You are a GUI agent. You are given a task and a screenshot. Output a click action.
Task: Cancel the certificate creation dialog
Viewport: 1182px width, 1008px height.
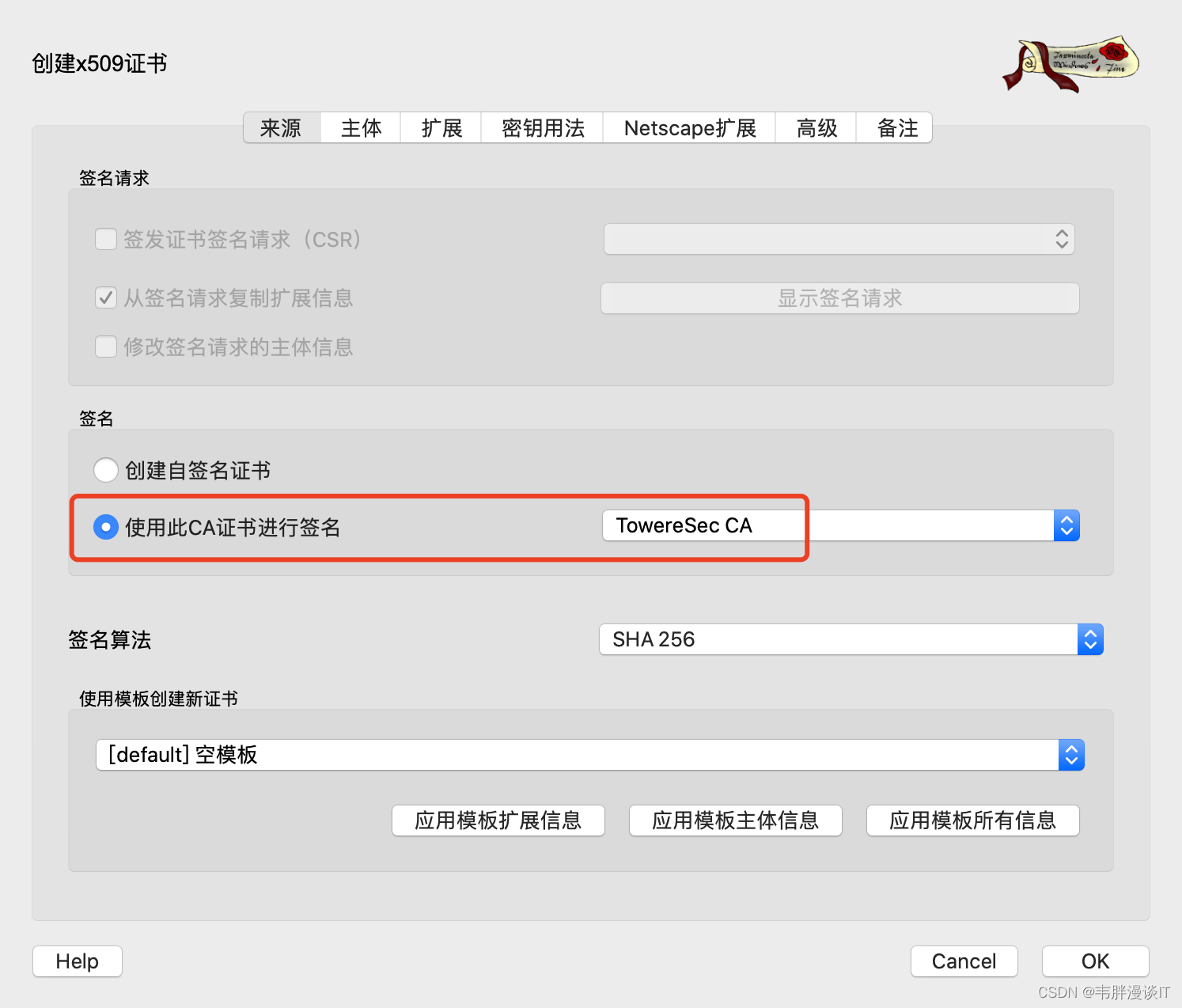(964, 961)
